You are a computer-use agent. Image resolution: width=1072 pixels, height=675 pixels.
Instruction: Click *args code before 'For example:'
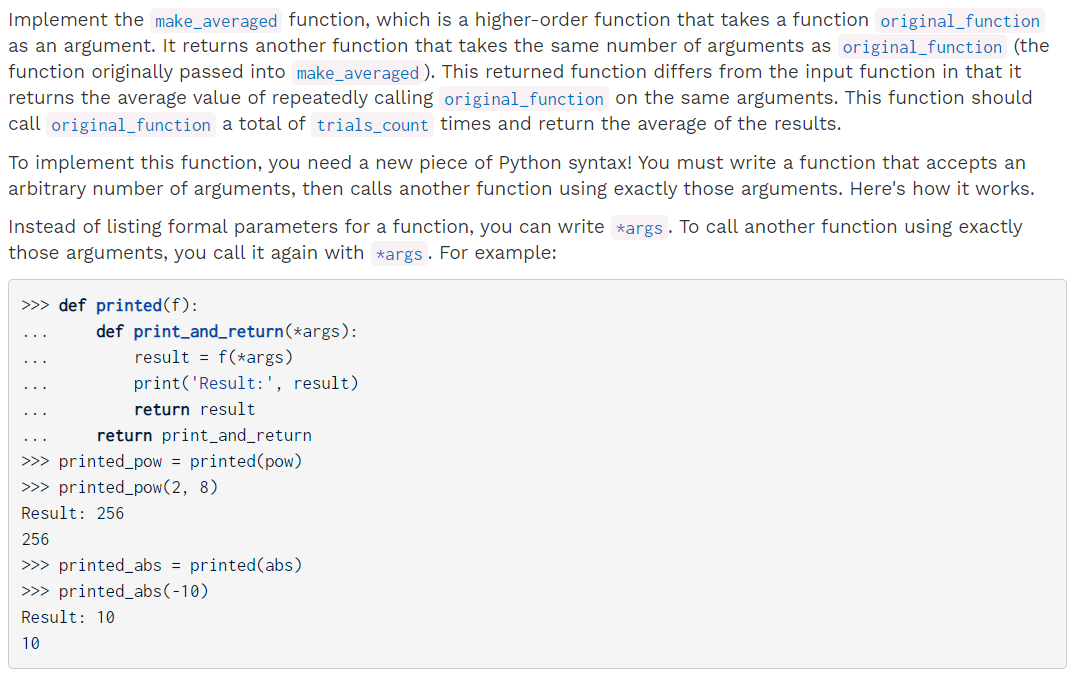pyautogui.click(x=399, y=253)
